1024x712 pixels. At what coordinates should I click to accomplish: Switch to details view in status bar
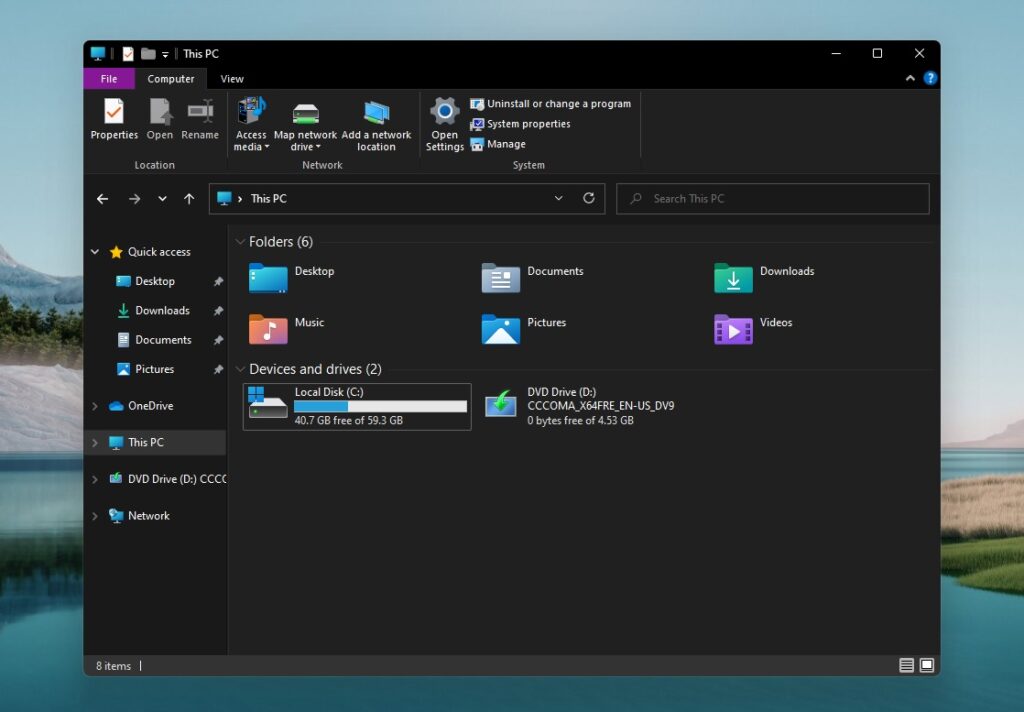[x=906, y=664]
